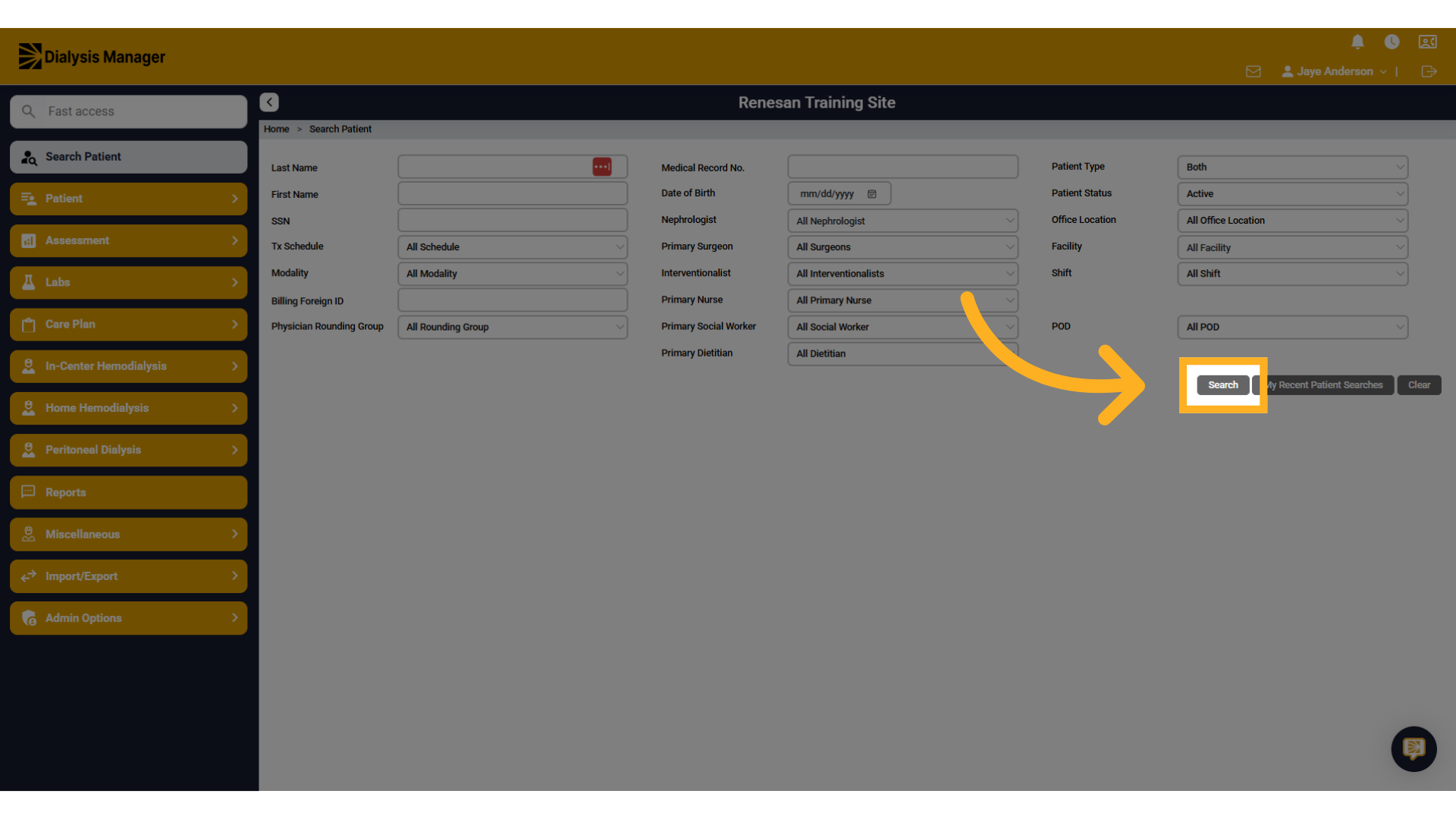Click the logout icon
Image resolution: width=1456 pixels, height=819 pixels.
pyautogui.click(x=1429, y=71)
